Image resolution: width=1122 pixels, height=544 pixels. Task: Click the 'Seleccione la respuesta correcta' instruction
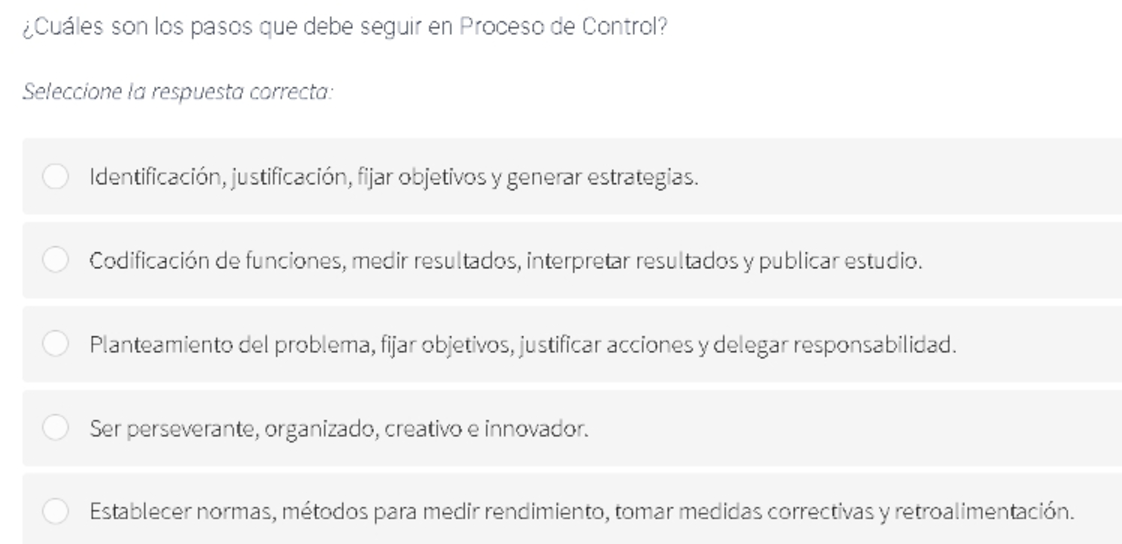177,92
